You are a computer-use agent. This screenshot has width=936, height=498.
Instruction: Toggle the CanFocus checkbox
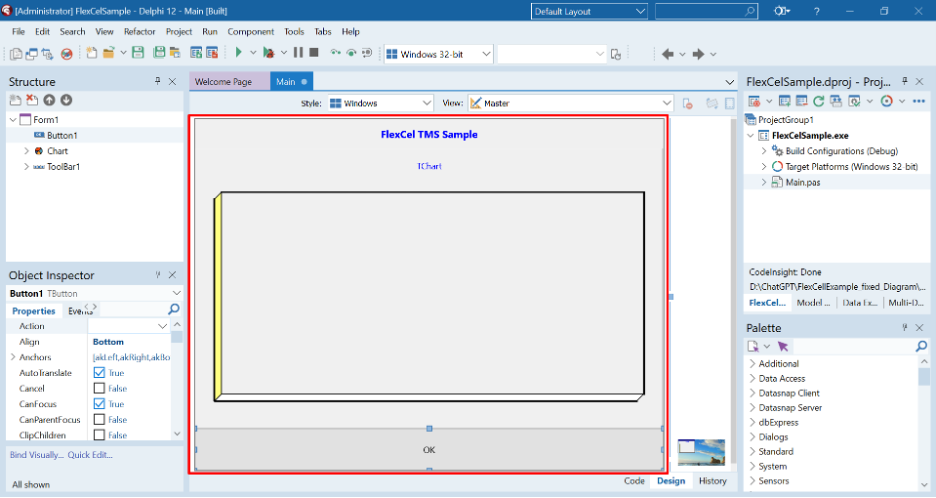99,404
